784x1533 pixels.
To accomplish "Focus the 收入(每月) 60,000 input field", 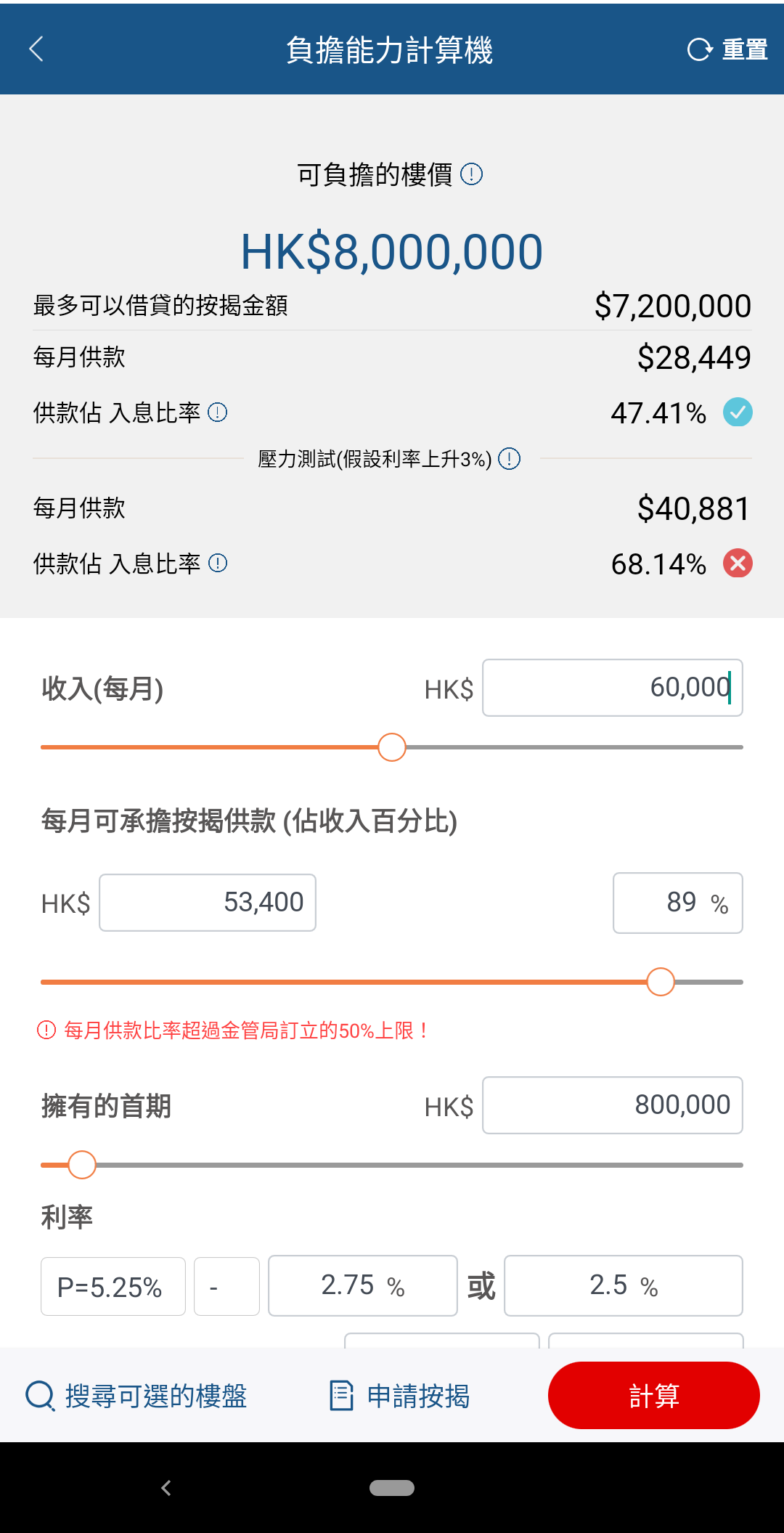I will pyautogui.click(x=613, y=688).
